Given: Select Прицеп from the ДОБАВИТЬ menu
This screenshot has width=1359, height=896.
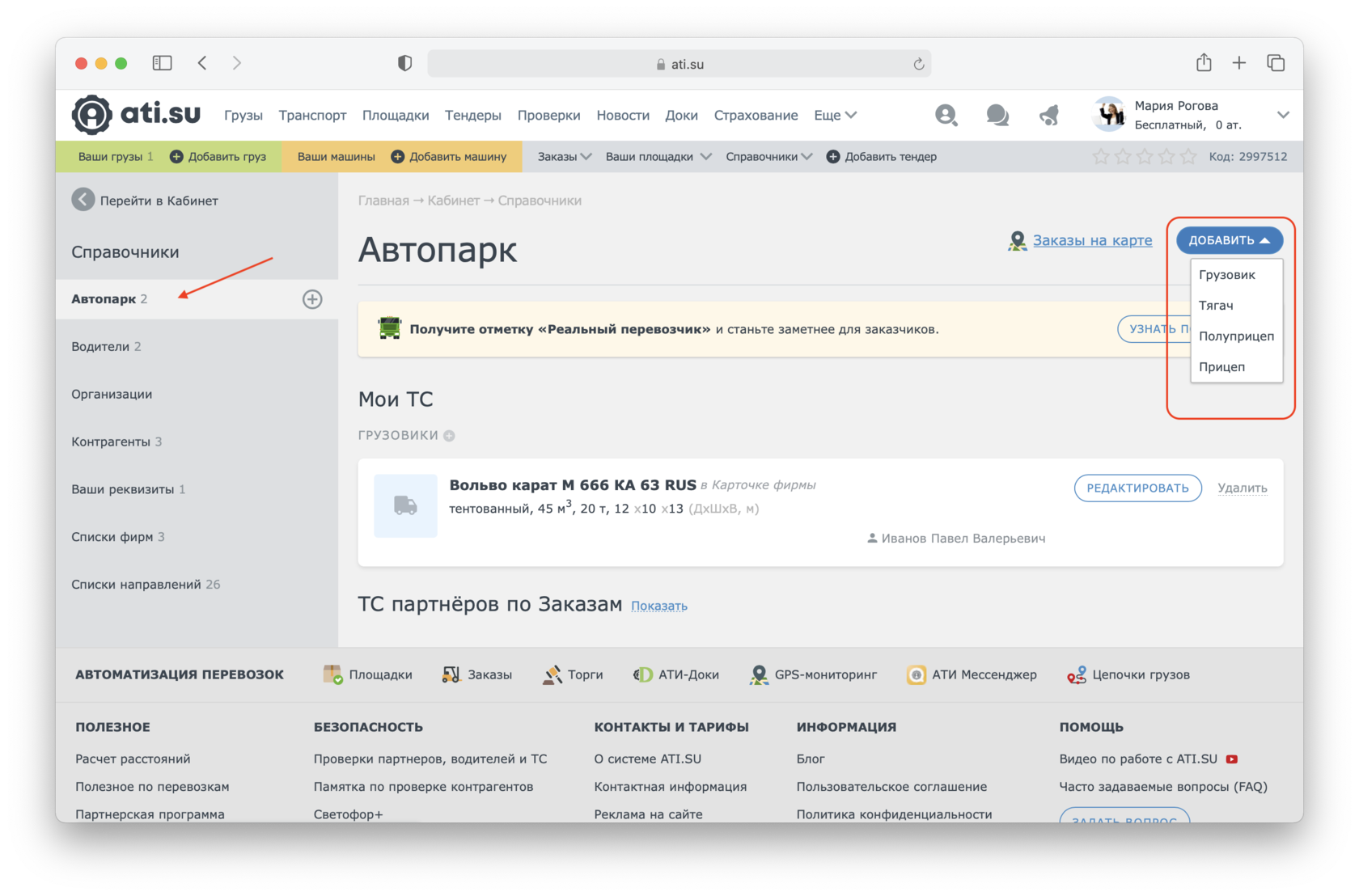Looking at the screenshot, I should (1236, 367).
